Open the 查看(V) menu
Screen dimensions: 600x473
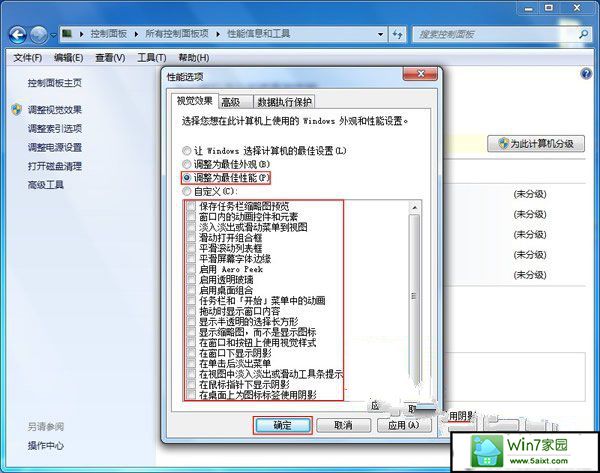tap(109, 58)
